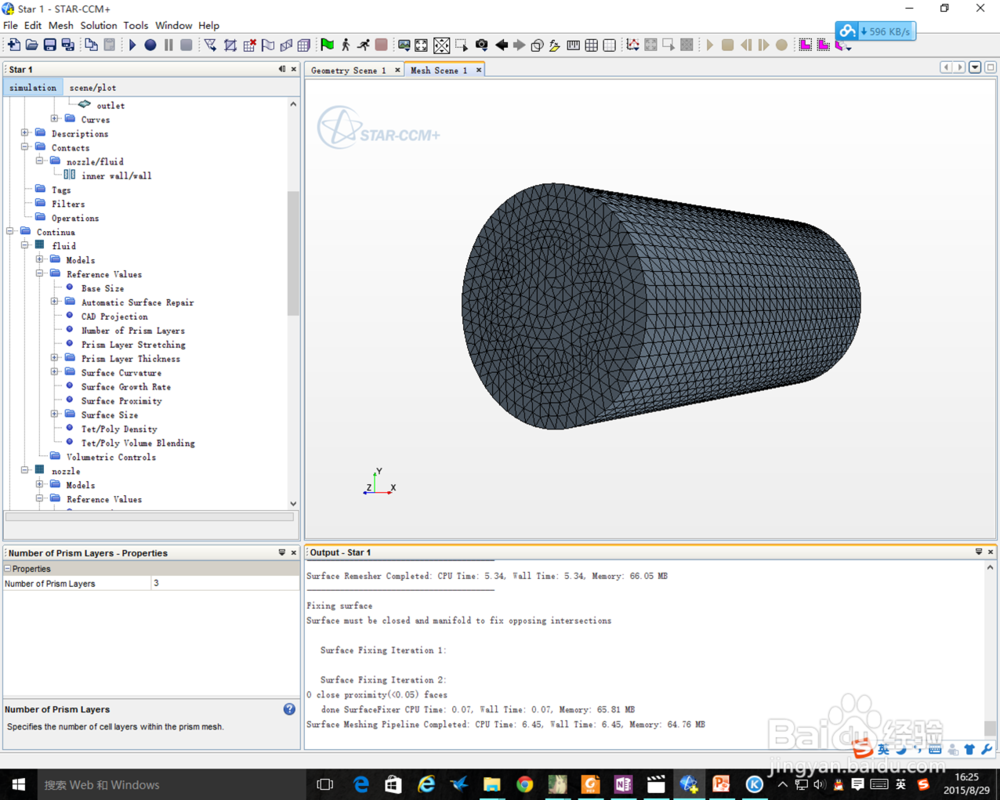Click the blue circle step icon
This screenshot has height=800, width=1000.
pyautogui.click(x=151, y=45)
